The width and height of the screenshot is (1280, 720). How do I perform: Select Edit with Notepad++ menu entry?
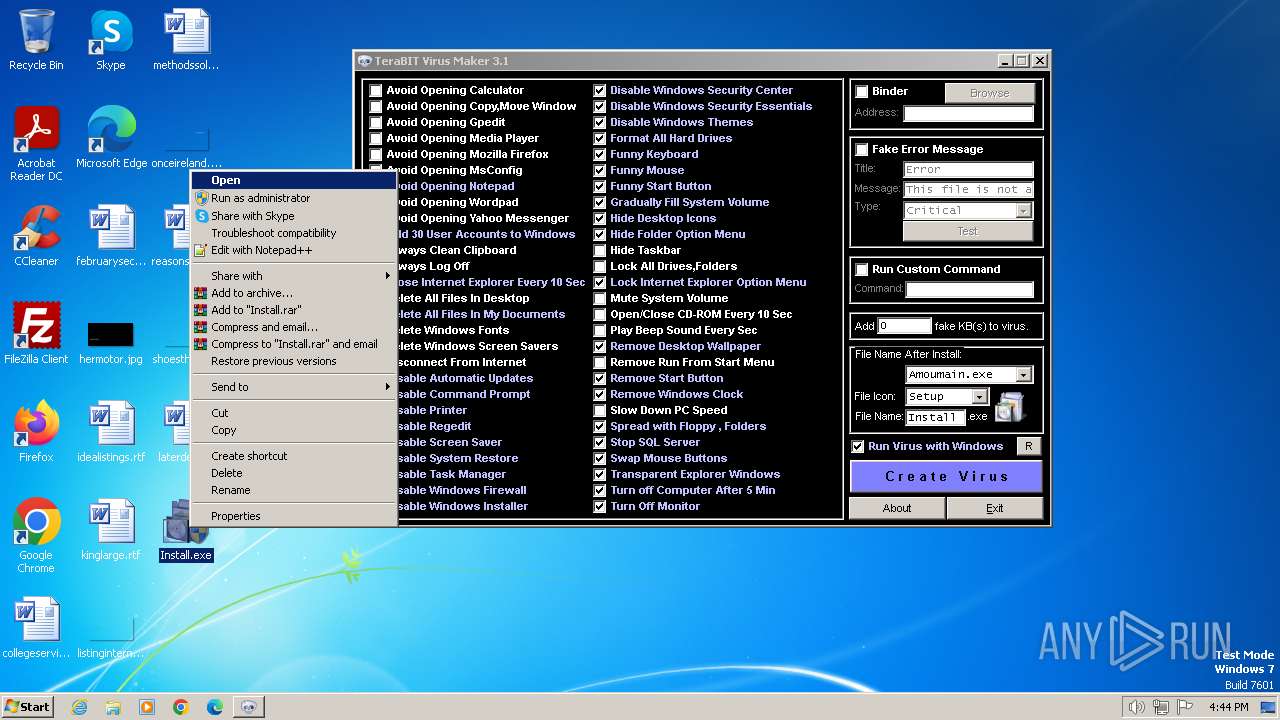294,250
